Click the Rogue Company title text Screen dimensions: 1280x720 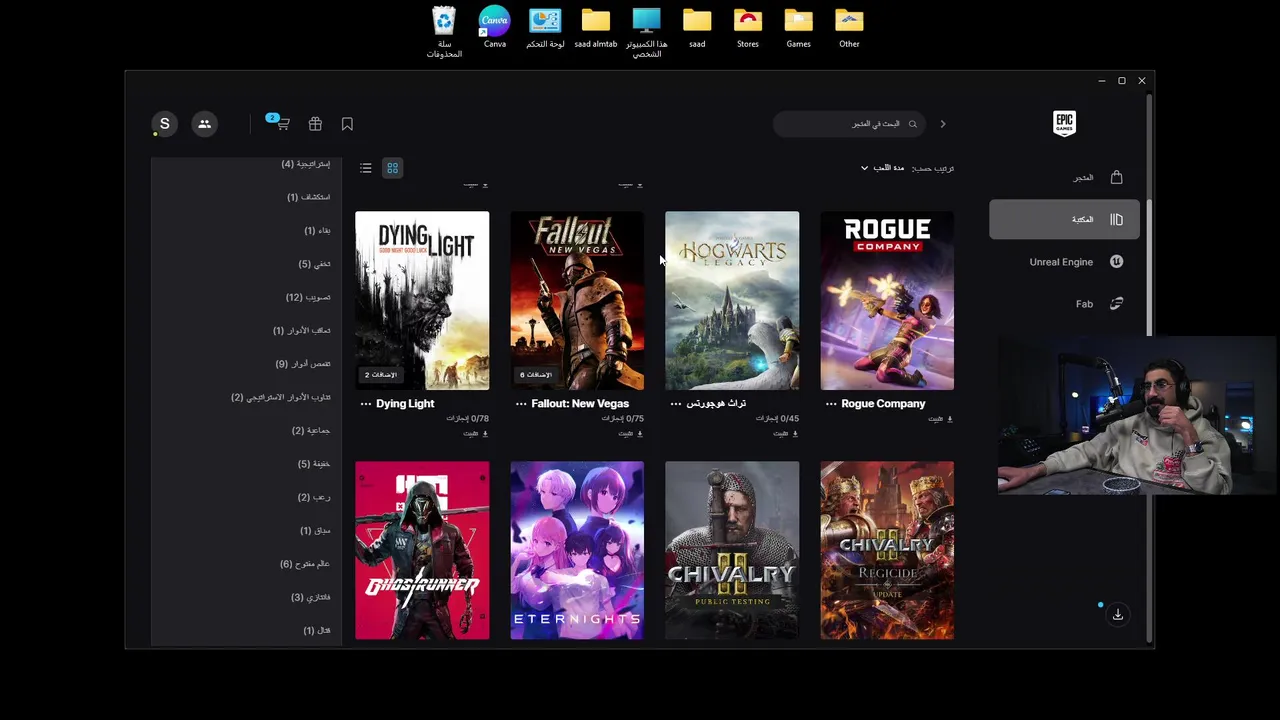[883, 404]
